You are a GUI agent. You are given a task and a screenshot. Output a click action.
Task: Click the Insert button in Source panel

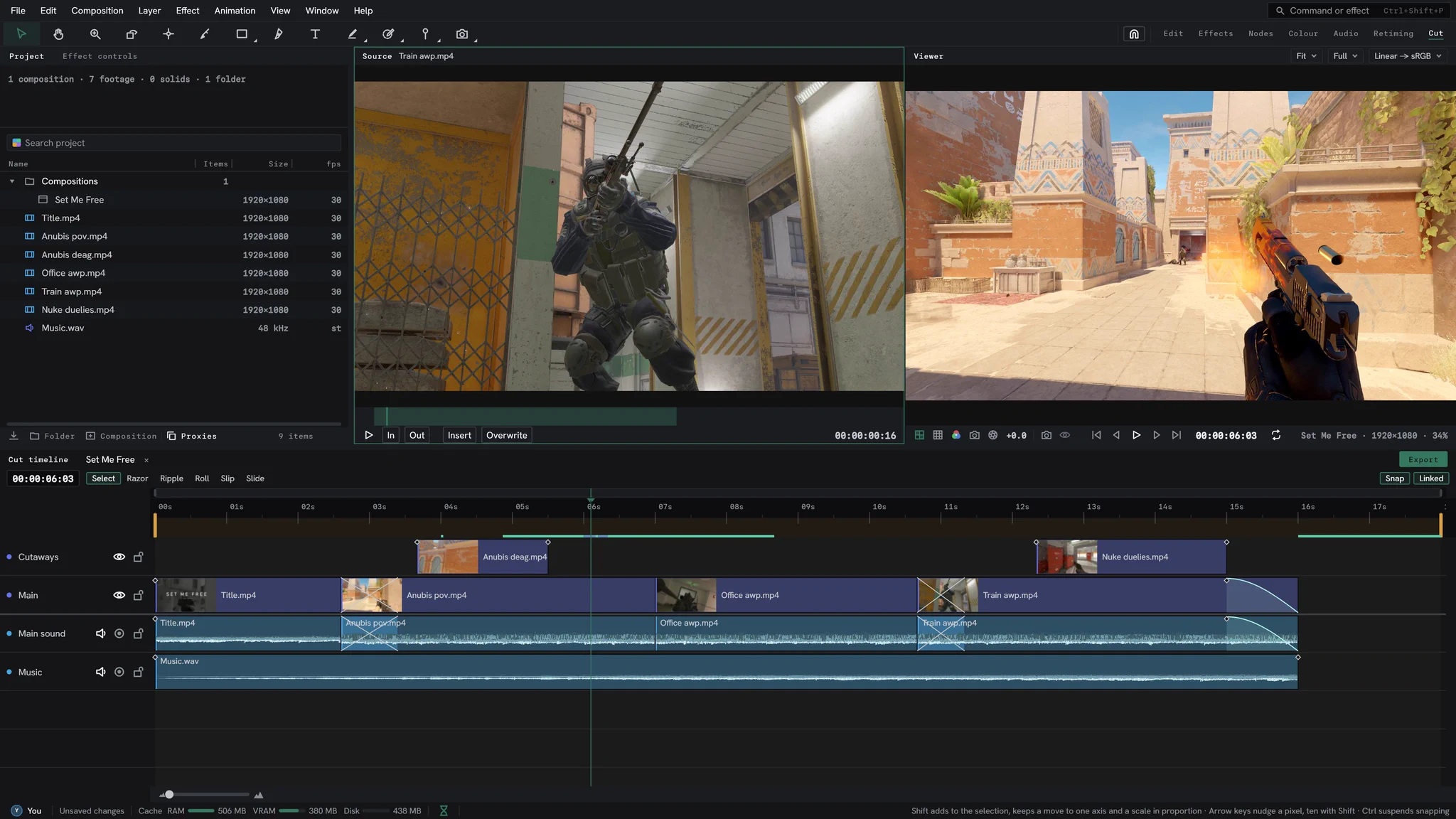point(459,435)
